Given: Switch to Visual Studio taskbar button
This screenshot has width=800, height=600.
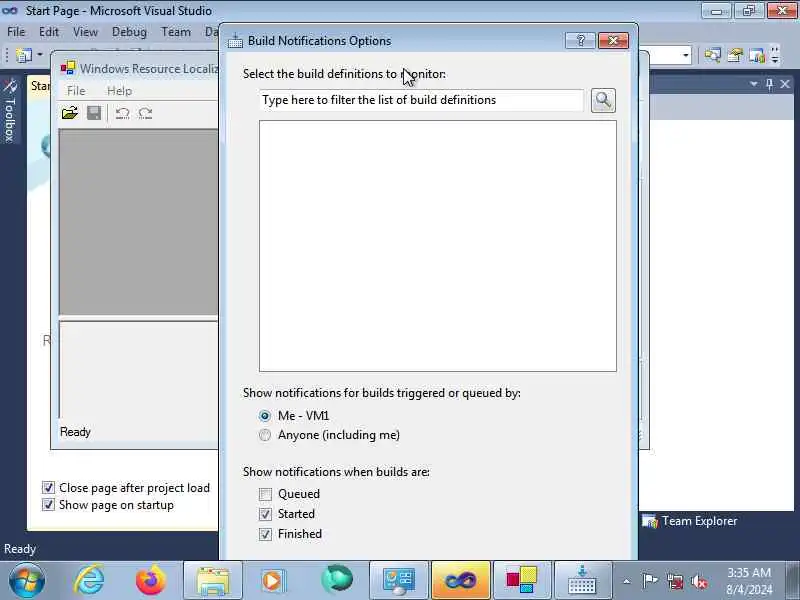Looking at the screenshot, I should (461, 581).
